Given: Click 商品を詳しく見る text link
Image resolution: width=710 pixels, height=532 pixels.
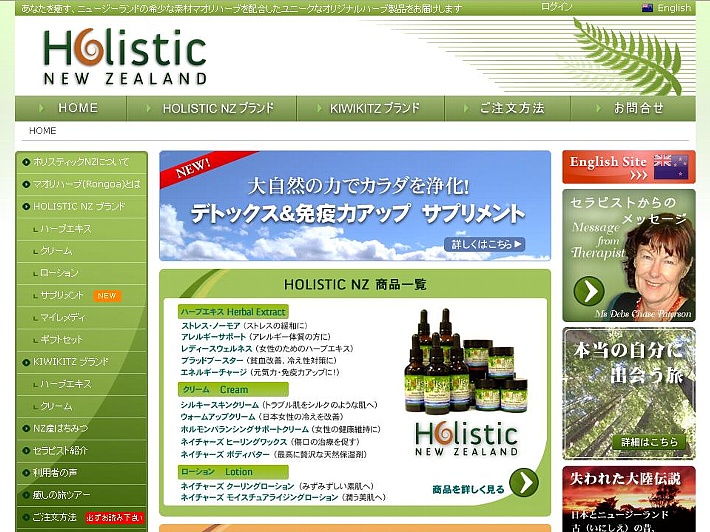Looking at the screenshot, I should click(x=468, y=489).
